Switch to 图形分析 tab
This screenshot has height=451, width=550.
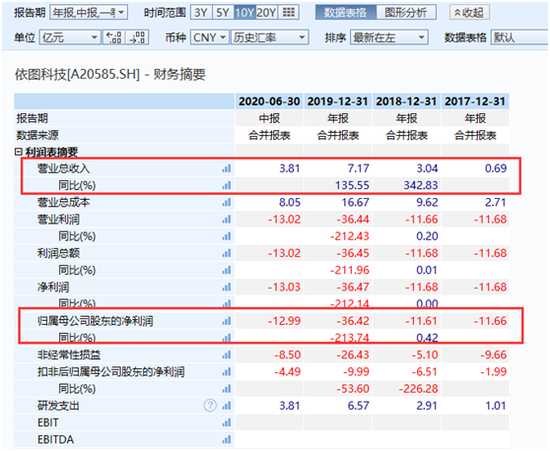tap(406, 13)
